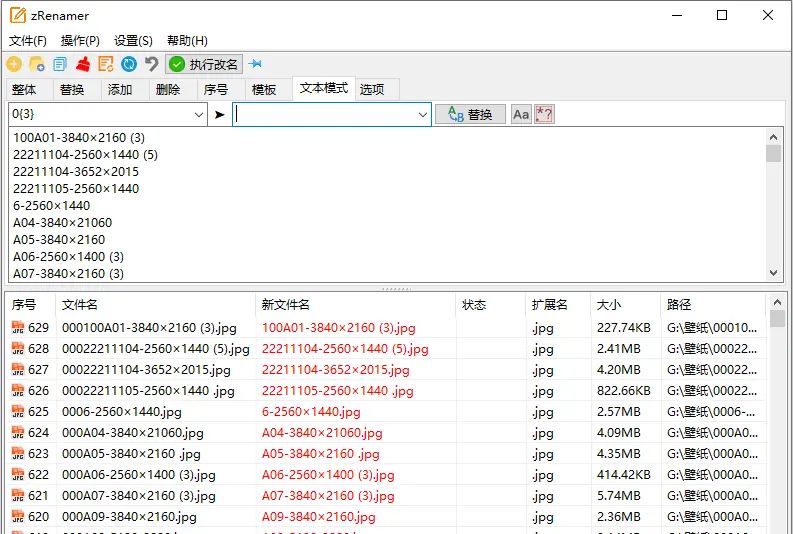Click the splitter grip between panels
The image size is (793, 534).
[x=396, y=289]
